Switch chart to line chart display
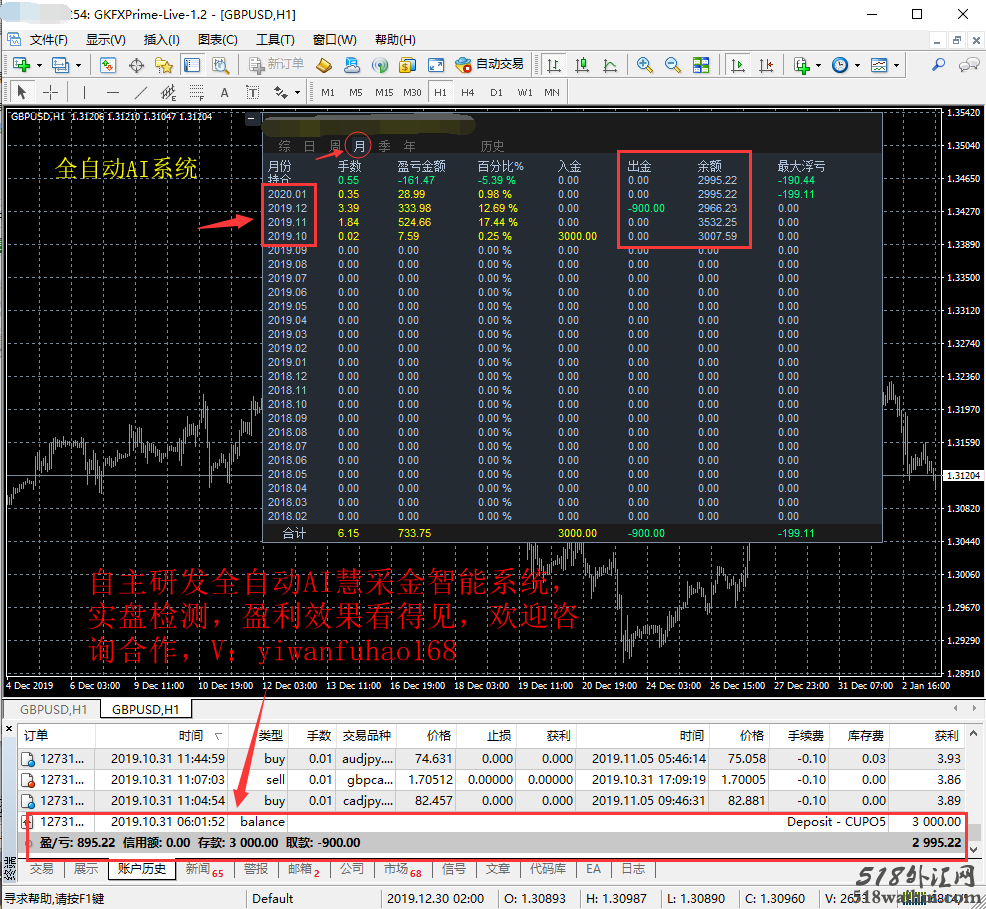The height and width of the screenshot is (909, 986). tap(609, 65)
